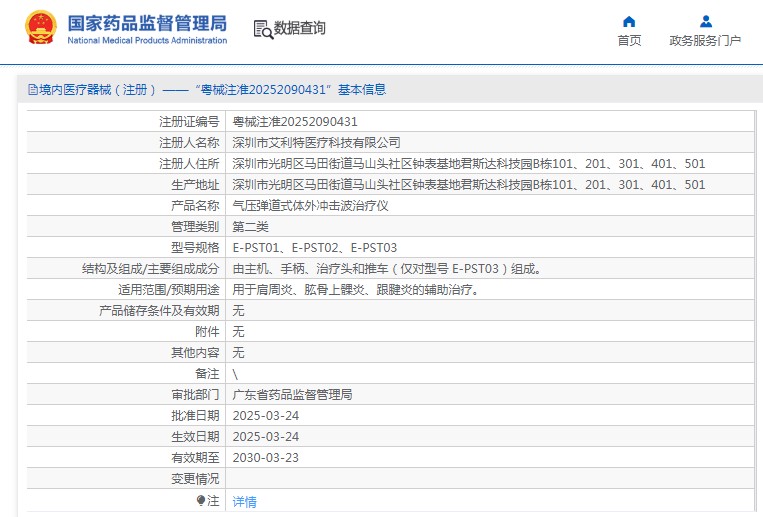763x517 pixels.
Task: Click the 备注 row label
Action: tap(207, 374)
